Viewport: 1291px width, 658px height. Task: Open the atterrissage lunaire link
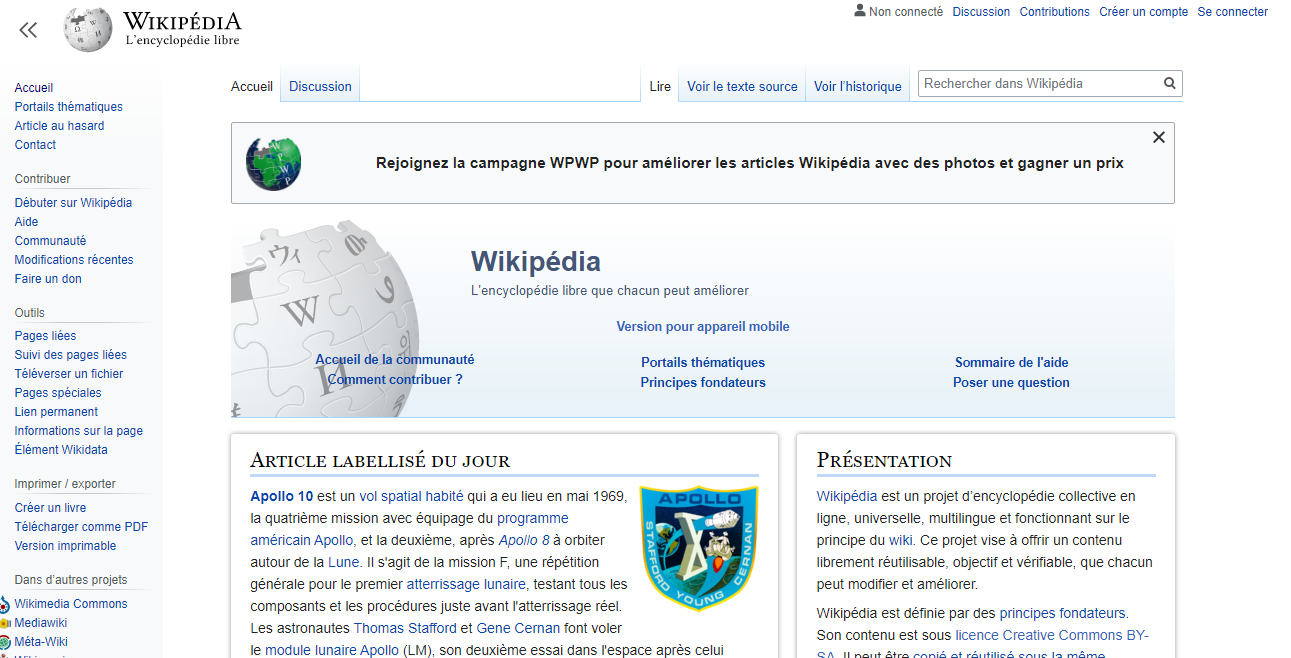click(x=466, y=584)
